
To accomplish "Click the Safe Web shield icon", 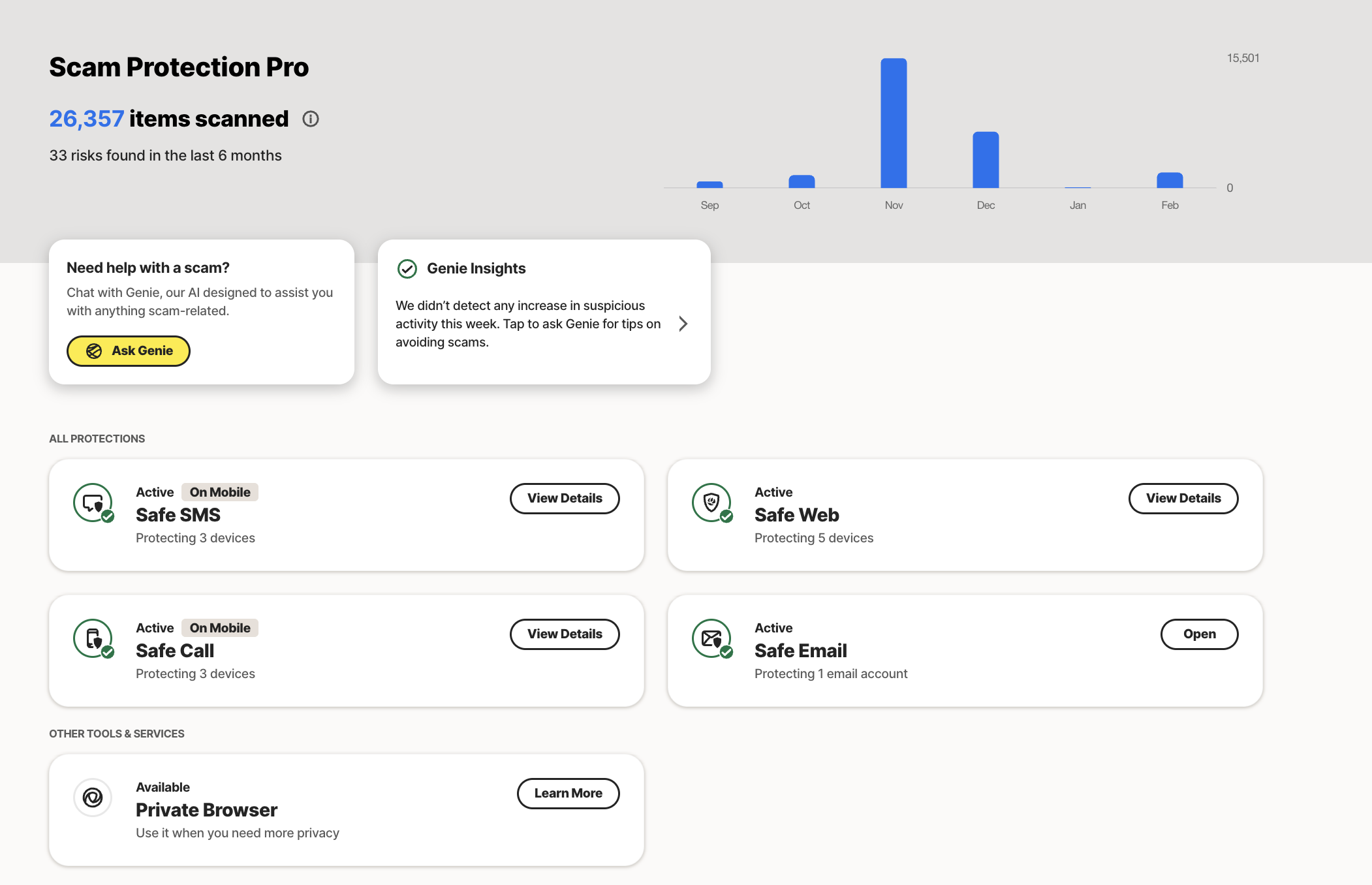I will 711,503.
